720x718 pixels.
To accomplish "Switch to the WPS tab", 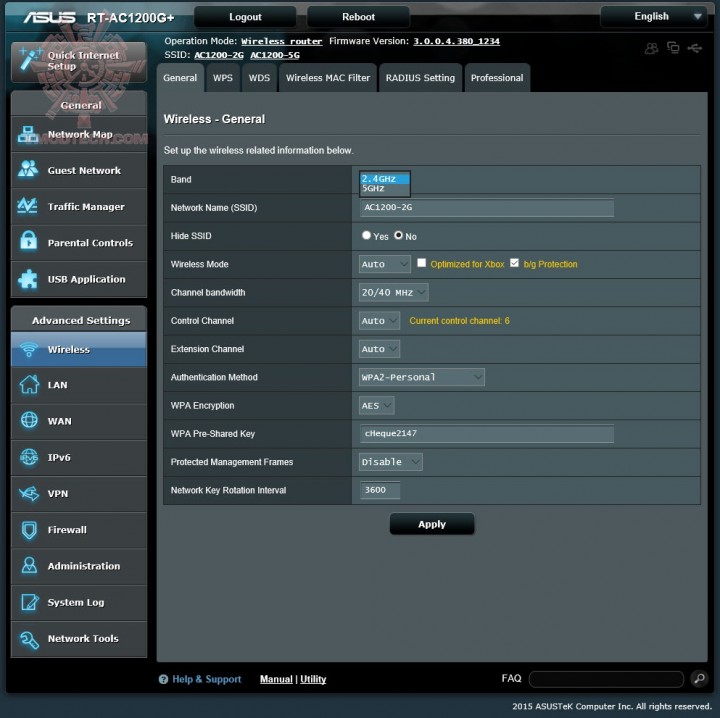I will click(223, 78).
